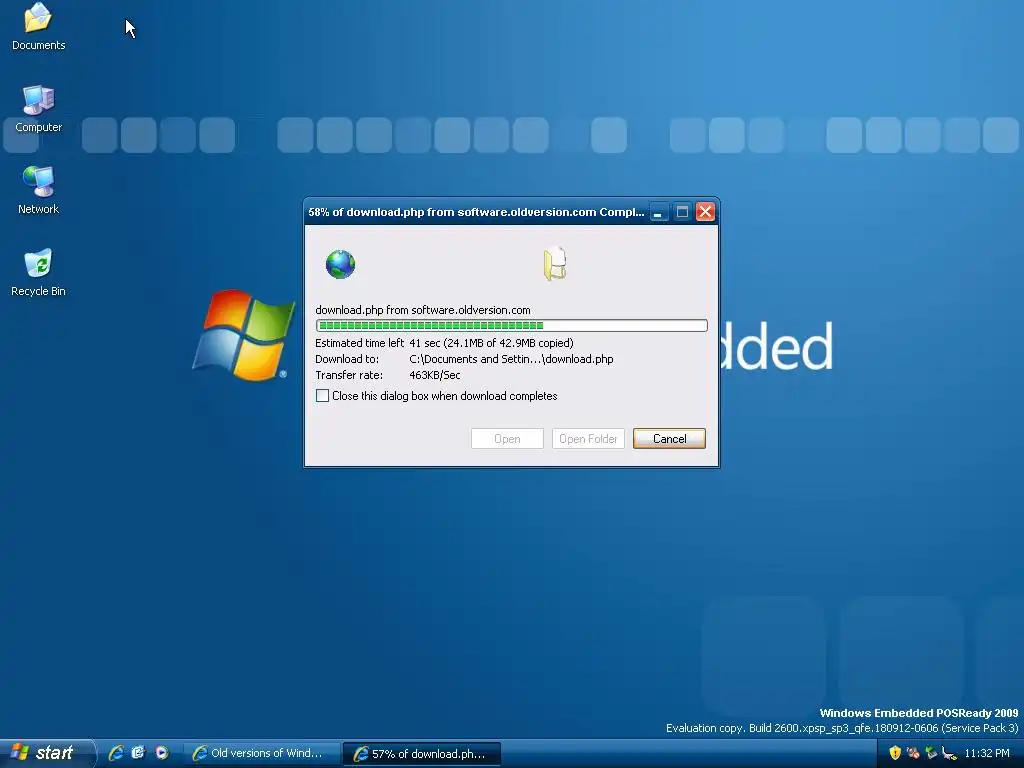1024x768 pixels.
Task: Select the Recycle Bin icon
Action: pos(38,272)
